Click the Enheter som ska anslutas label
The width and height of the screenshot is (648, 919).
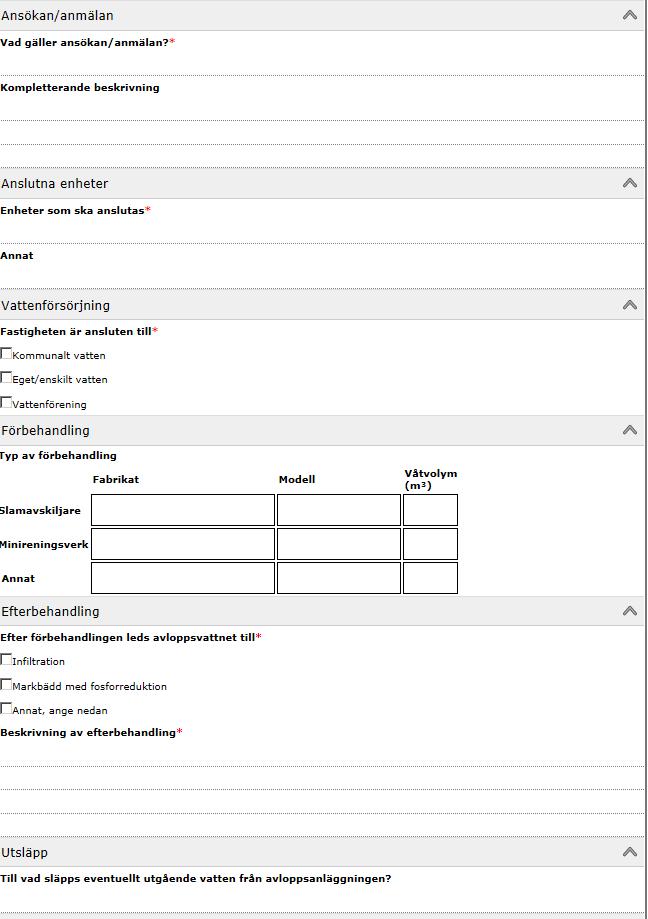pos(73,210)
